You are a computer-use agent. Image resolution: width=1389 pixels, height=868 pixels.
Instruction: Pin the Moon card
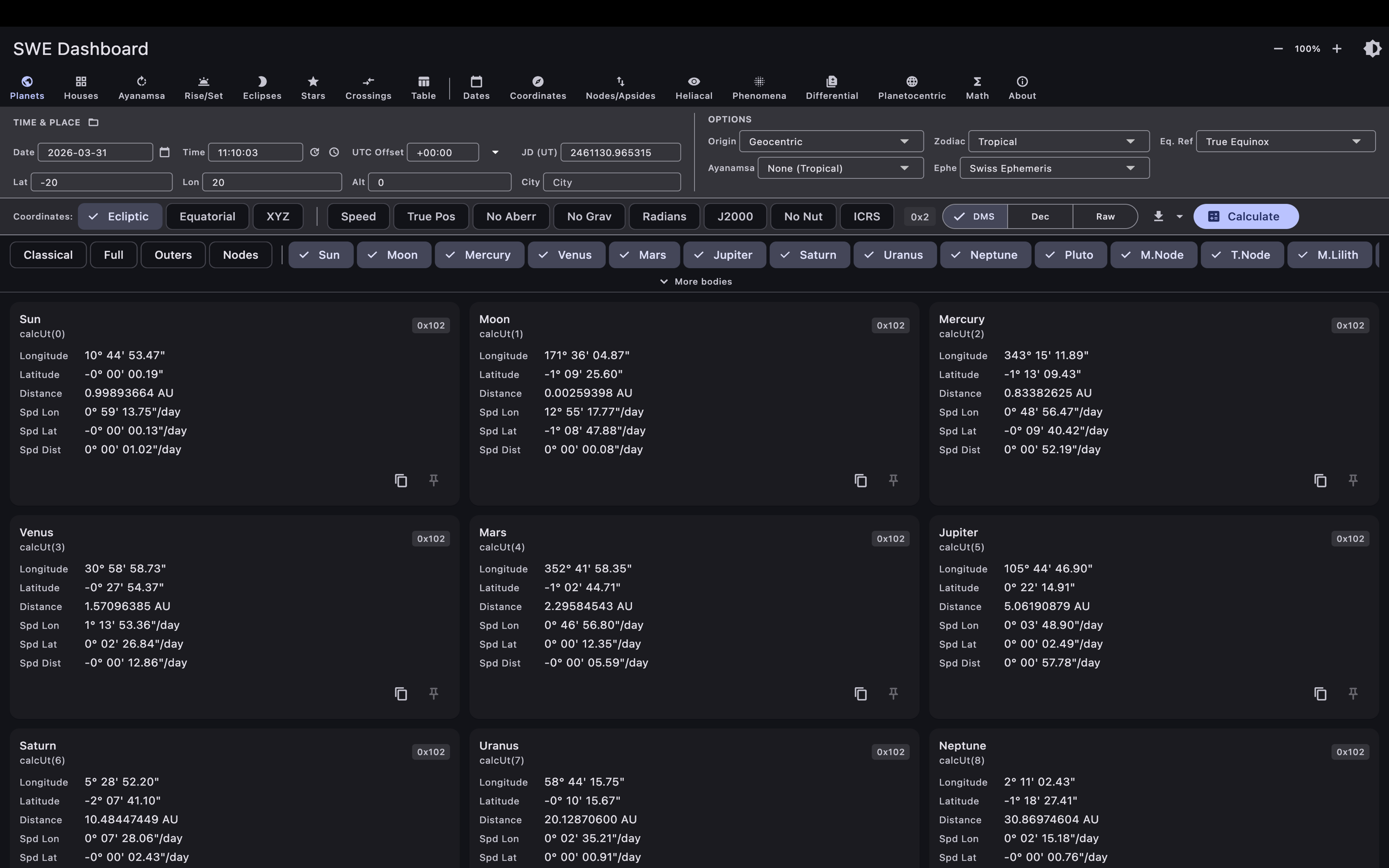[894, 480]
